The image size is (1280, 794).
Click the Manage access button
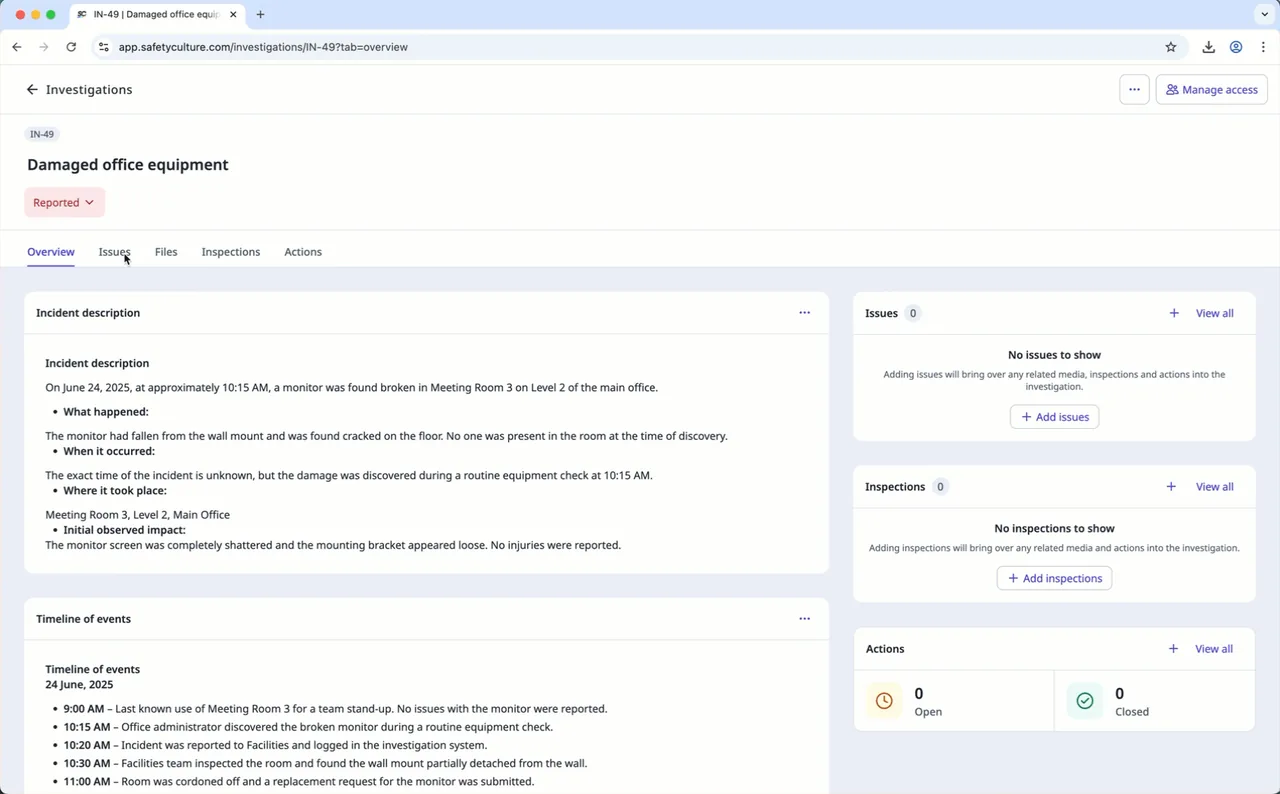(x=1212, y=90)
